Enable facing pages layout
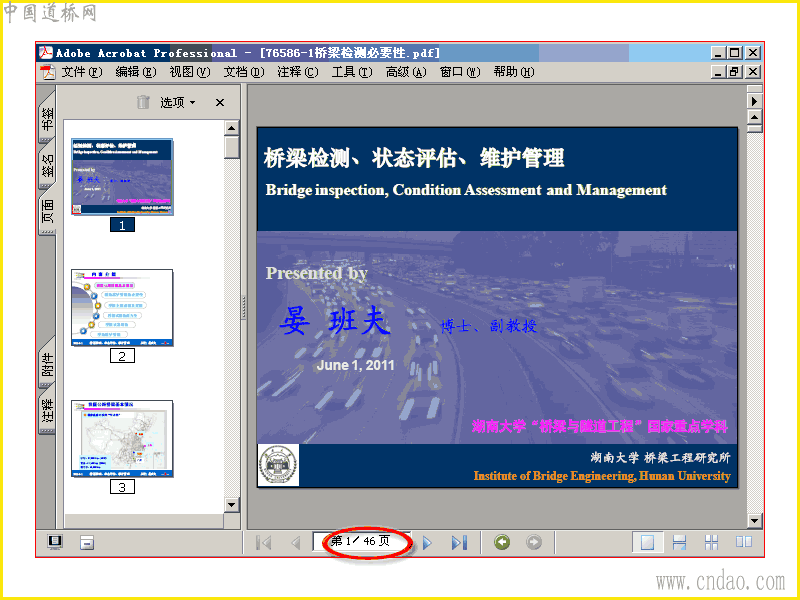Image resolution: width=800 pixels, height=600 pixels. [x=743, y=542]
